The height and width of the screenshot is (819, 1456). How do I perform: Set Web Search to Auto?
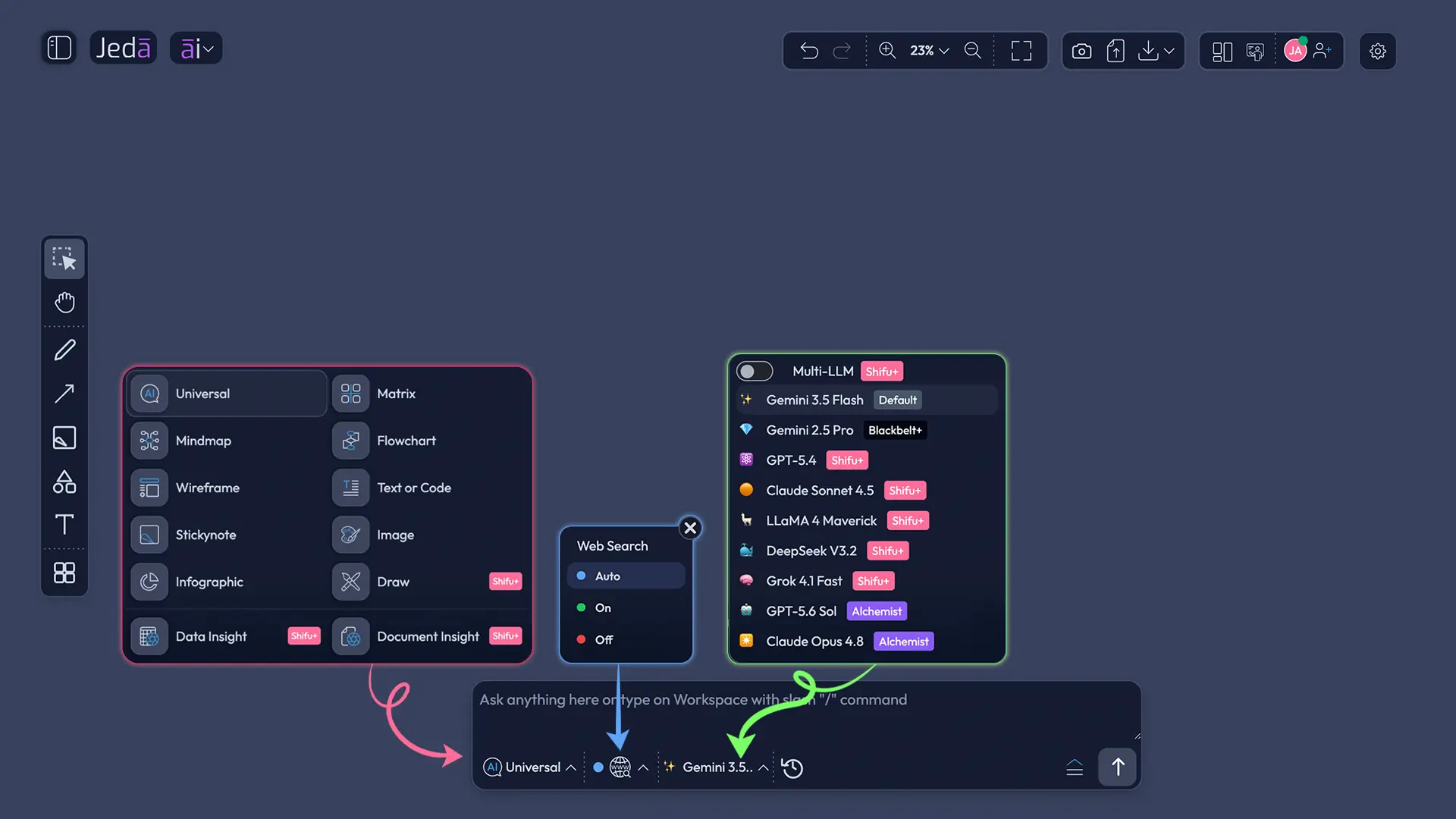tap(626, 576)
